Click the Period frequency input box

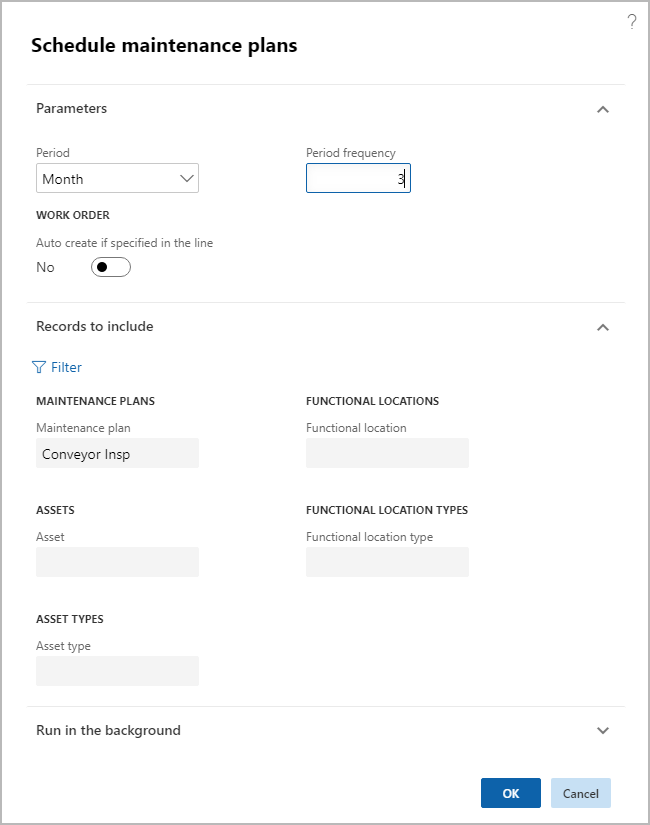[357, 179]
